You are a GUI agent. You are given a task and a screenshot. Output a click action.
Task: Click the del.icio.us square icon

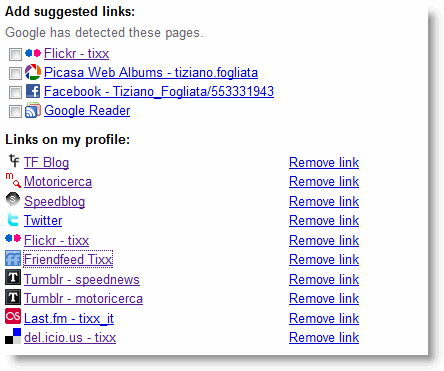[x=13, y=336]
